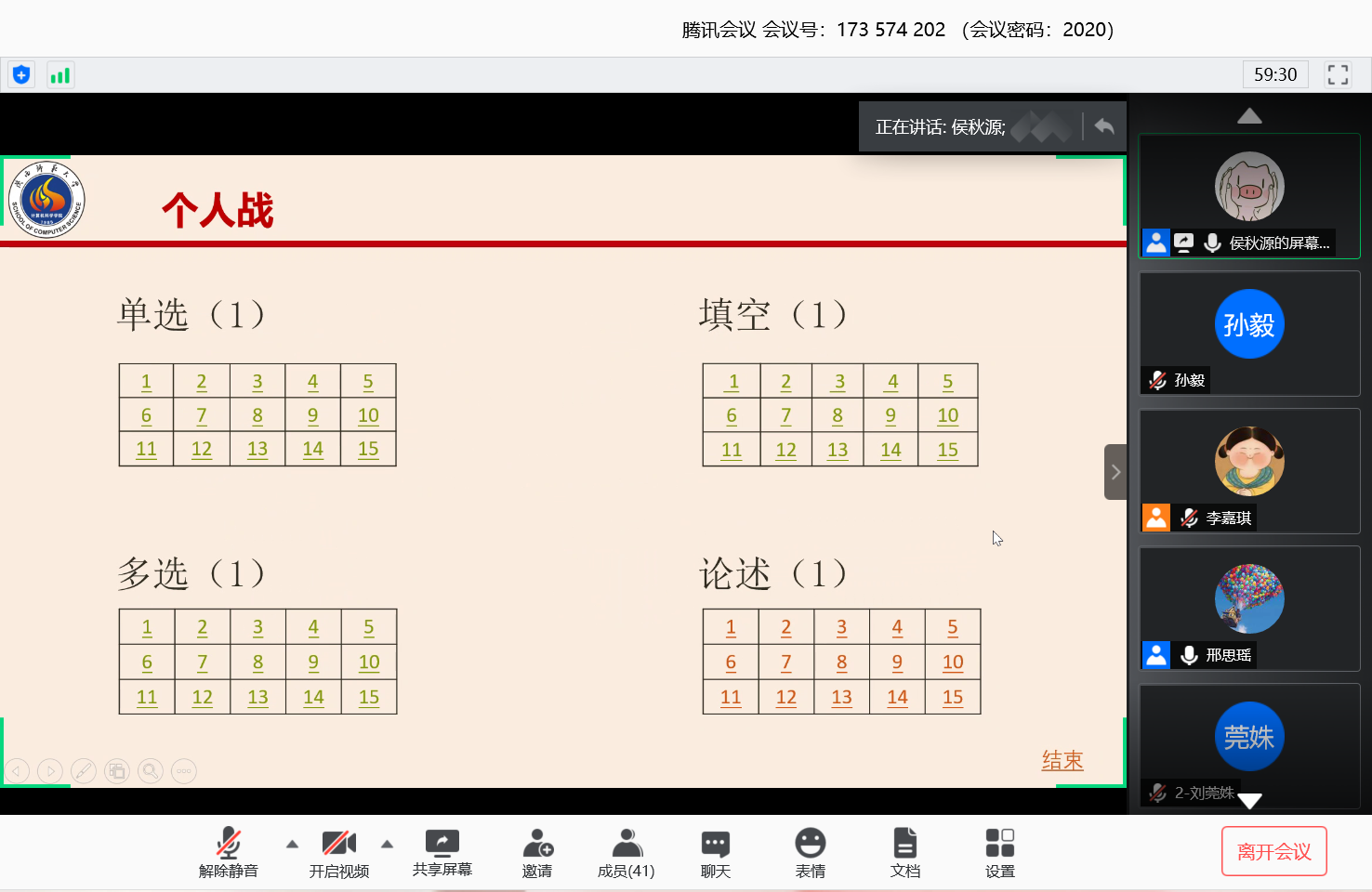Image resolution: width=1372 pixels, height=892 pixels.
Task: Open the Members (41) list
Action: coord(626,852)
